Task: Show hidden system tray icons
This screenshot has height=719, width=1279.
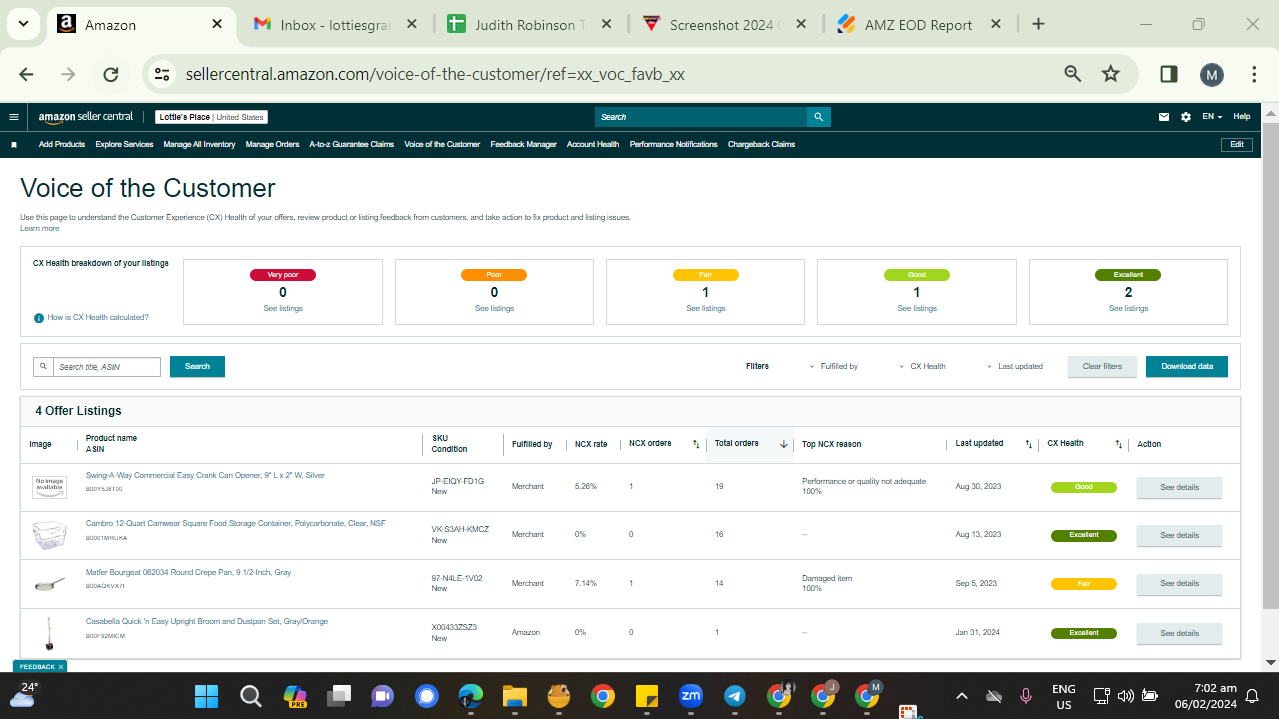Action: click(x=962, y=696)
